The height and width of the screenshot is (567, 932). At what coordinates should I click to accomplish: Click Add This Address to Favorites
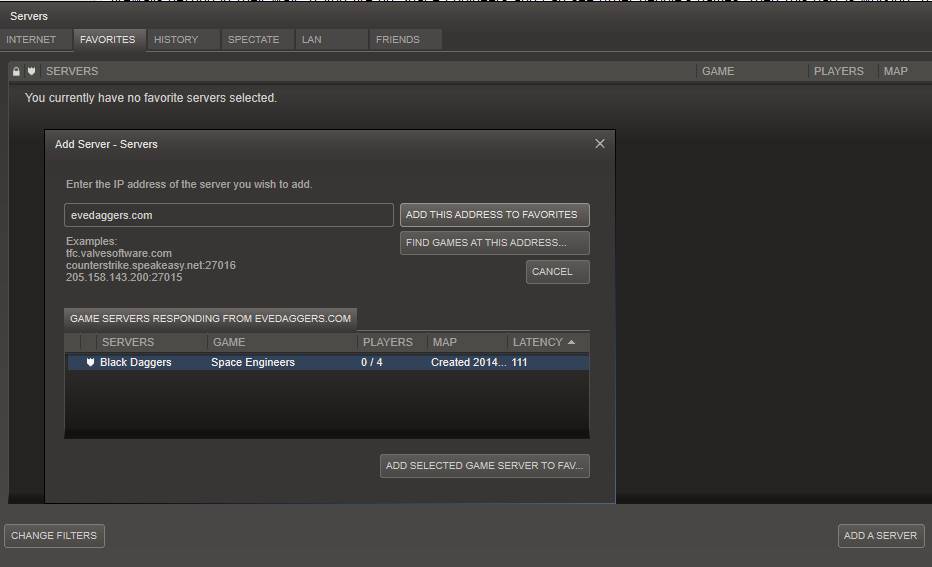[495, 215]
